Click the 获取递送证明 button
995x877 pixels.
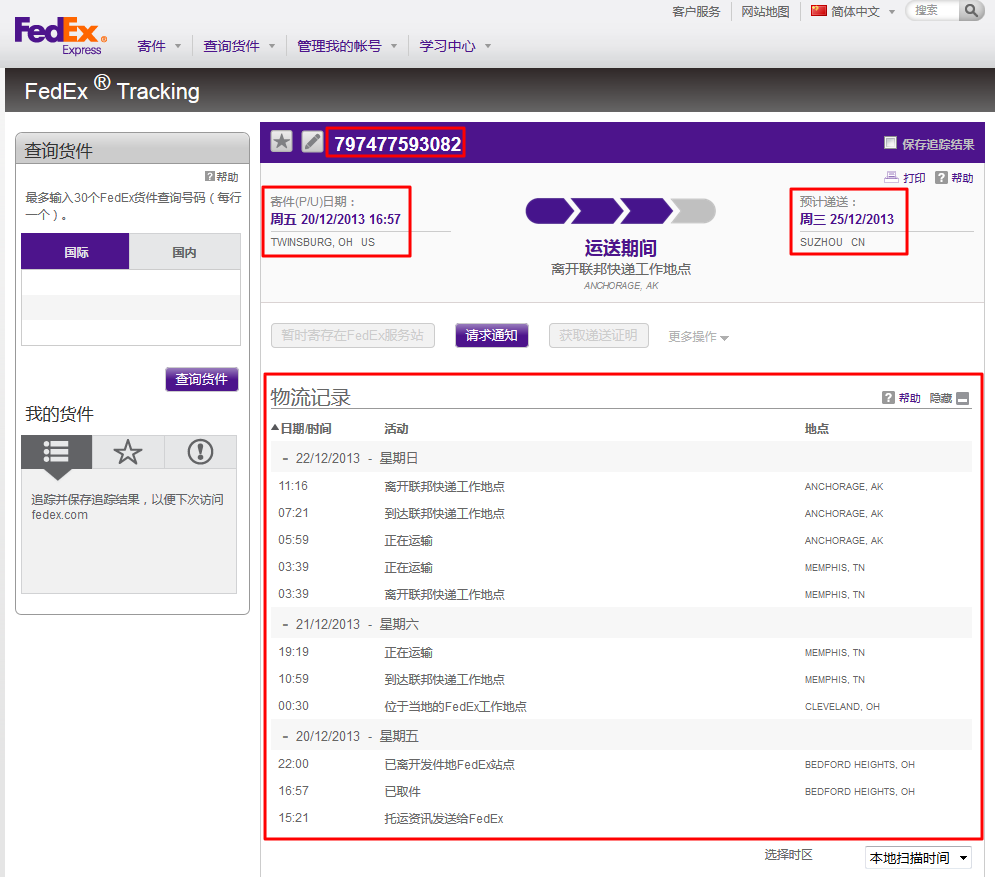click(598, 335)
